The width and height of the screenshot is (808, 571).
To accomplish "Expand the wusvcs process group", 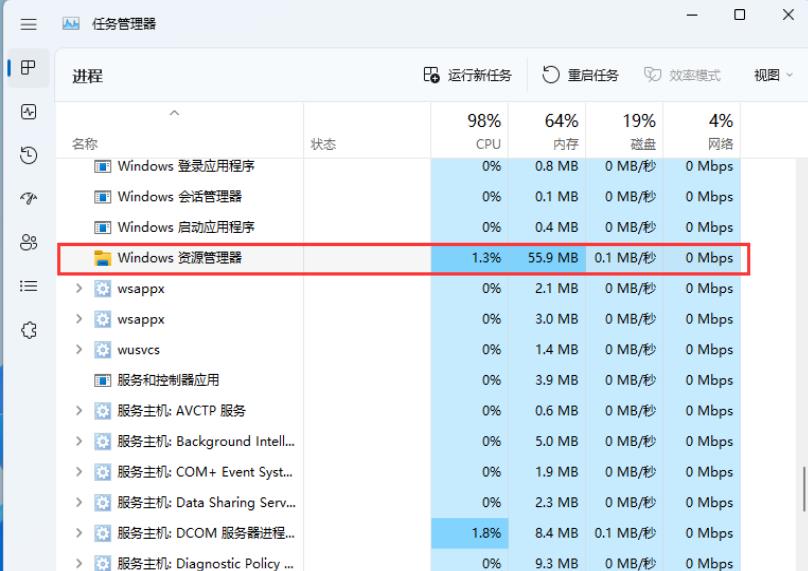I will pos(79,349).
